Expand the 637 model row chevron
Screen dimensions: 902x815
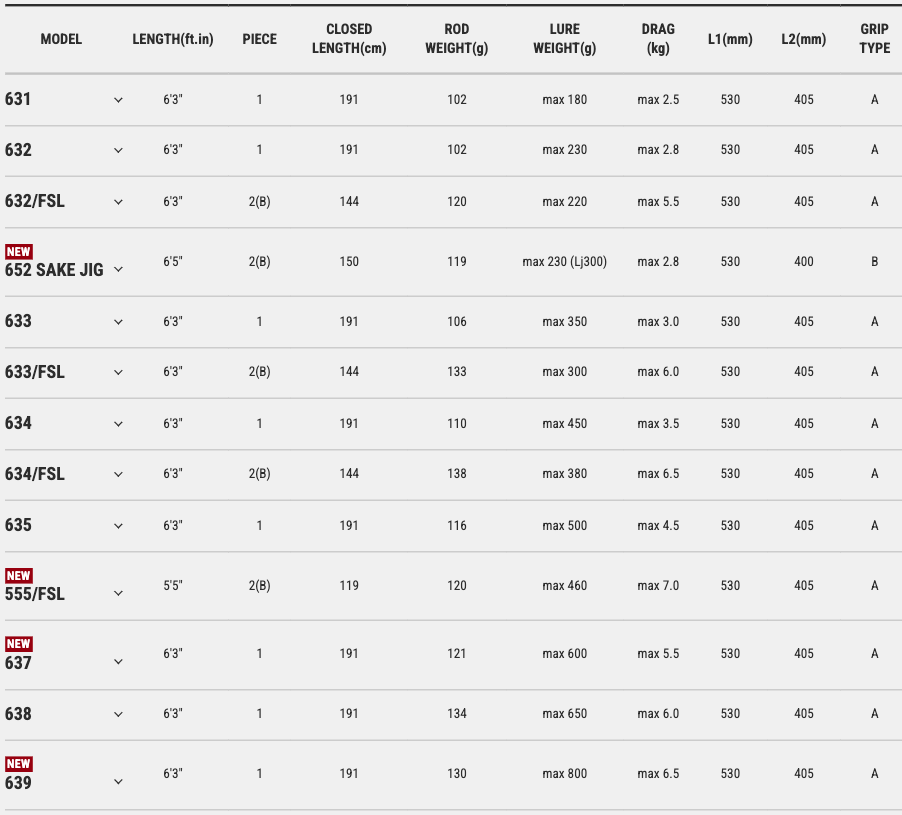pyautogui.click(x=118, y=662)
